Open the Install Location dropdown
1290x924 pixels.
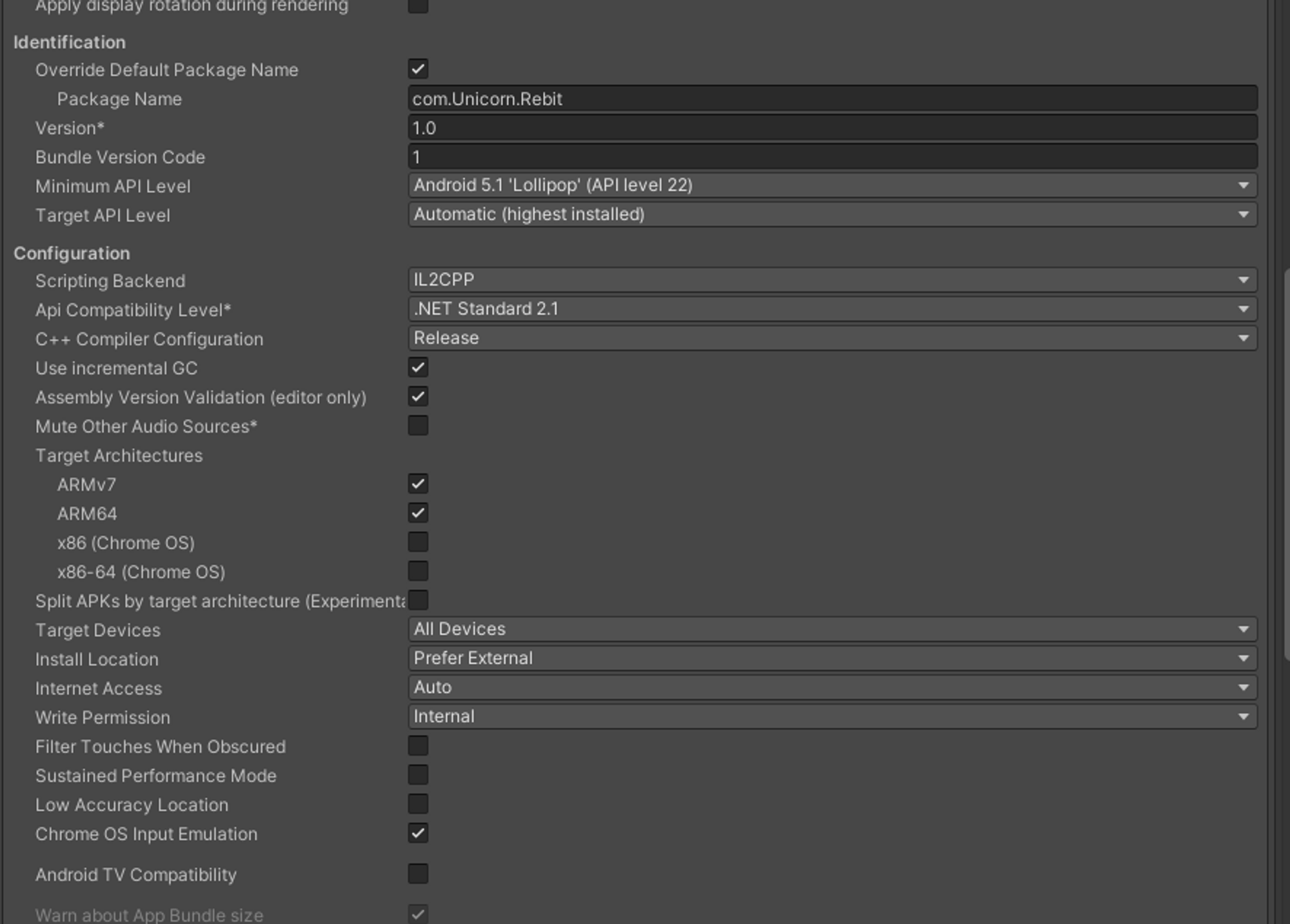[832, 658]
